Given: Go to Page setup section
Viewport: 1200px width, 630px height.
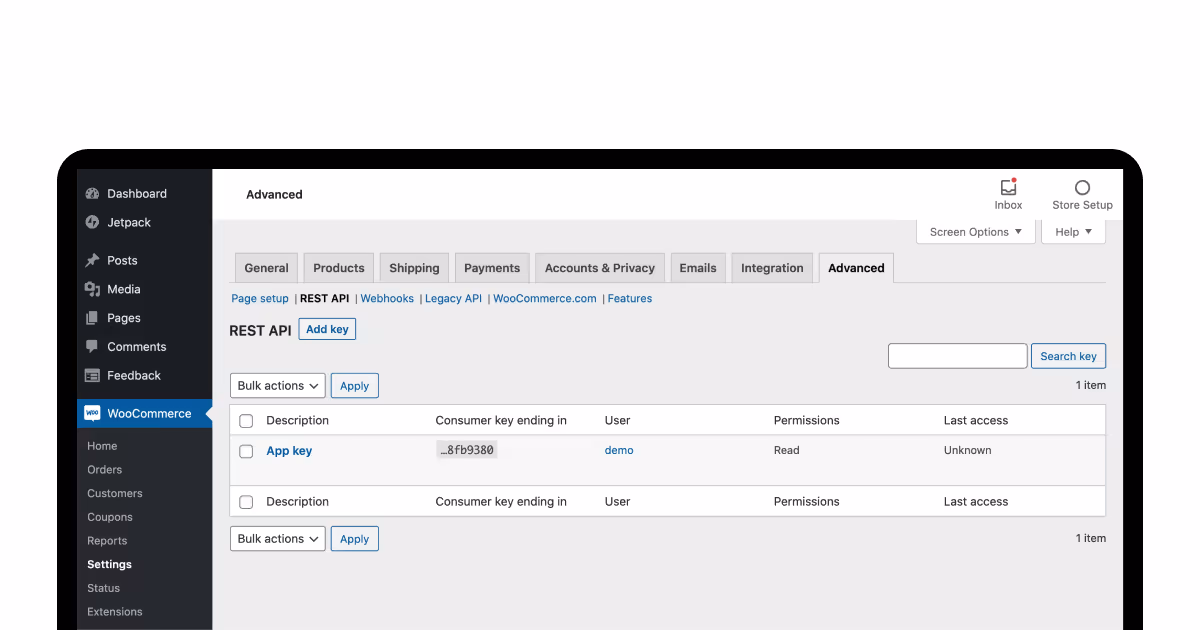Looking at the screenshot, I should click(x=260, y=299).
